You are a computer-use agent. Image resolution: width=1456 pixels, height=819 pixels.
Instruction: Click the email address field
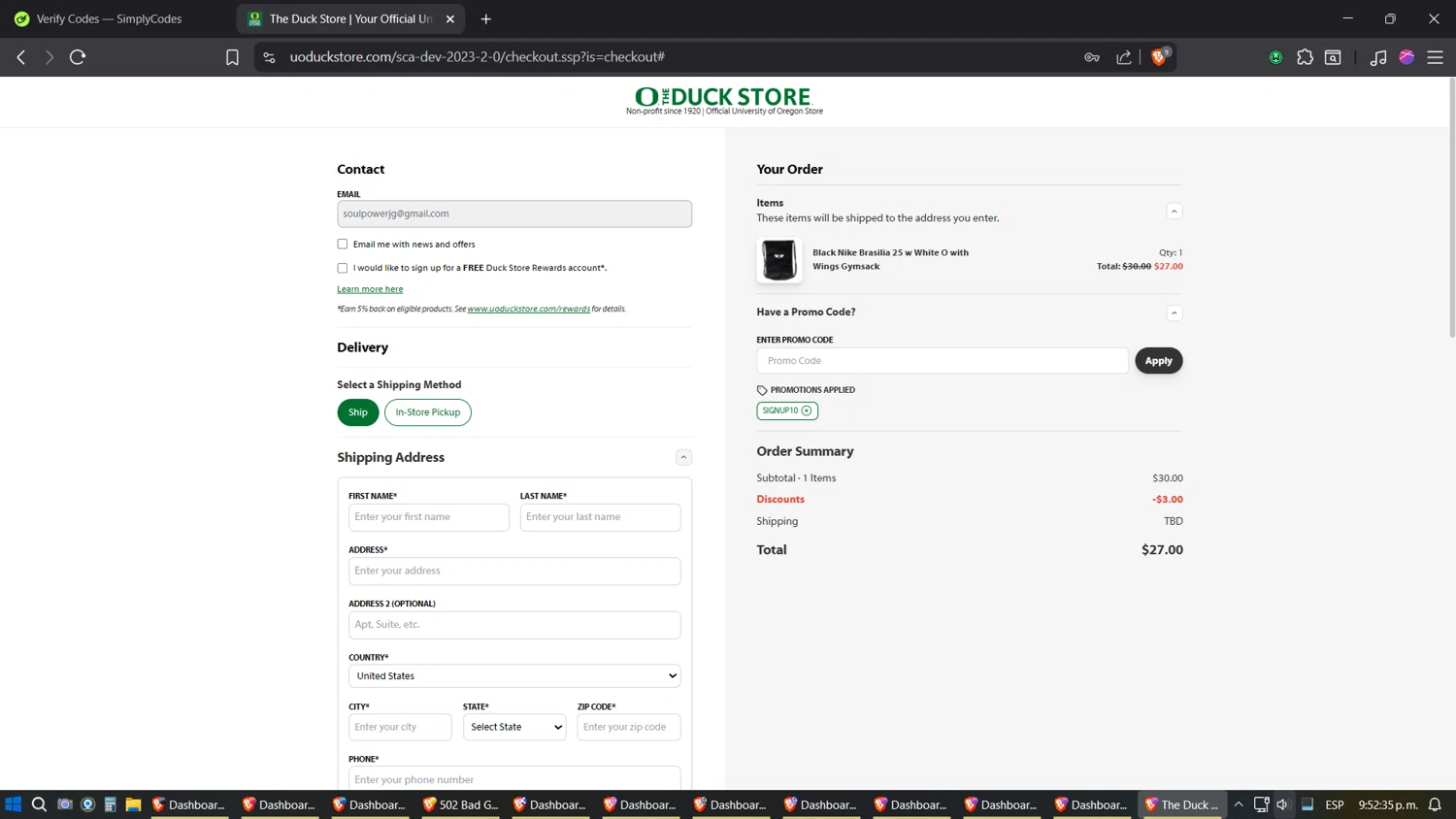point(514,213)
